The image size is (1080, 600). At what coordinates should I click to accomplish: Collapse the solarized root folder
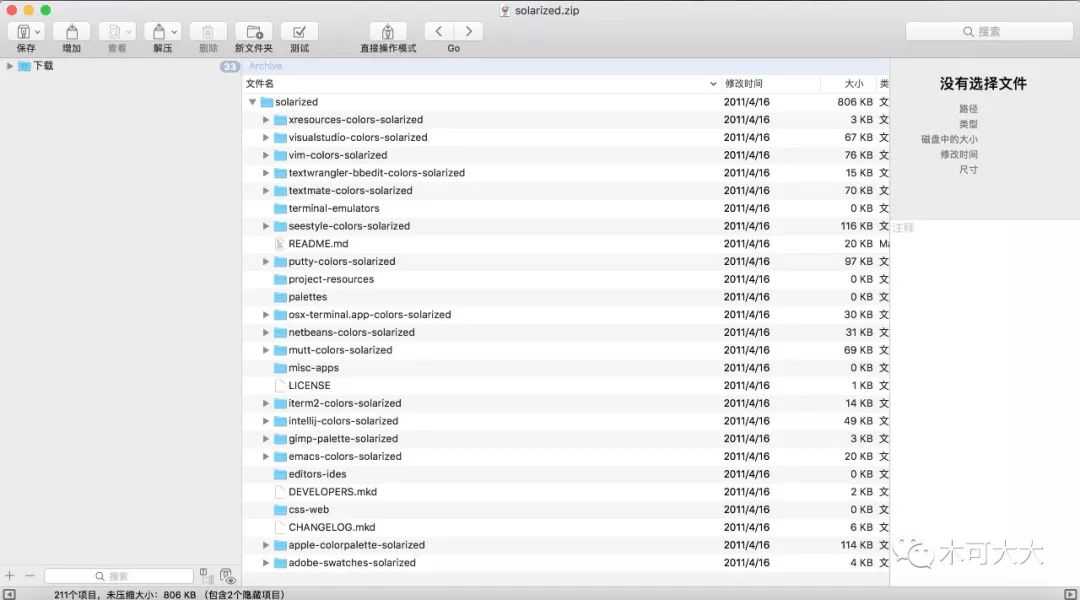(x=252, y=102)
